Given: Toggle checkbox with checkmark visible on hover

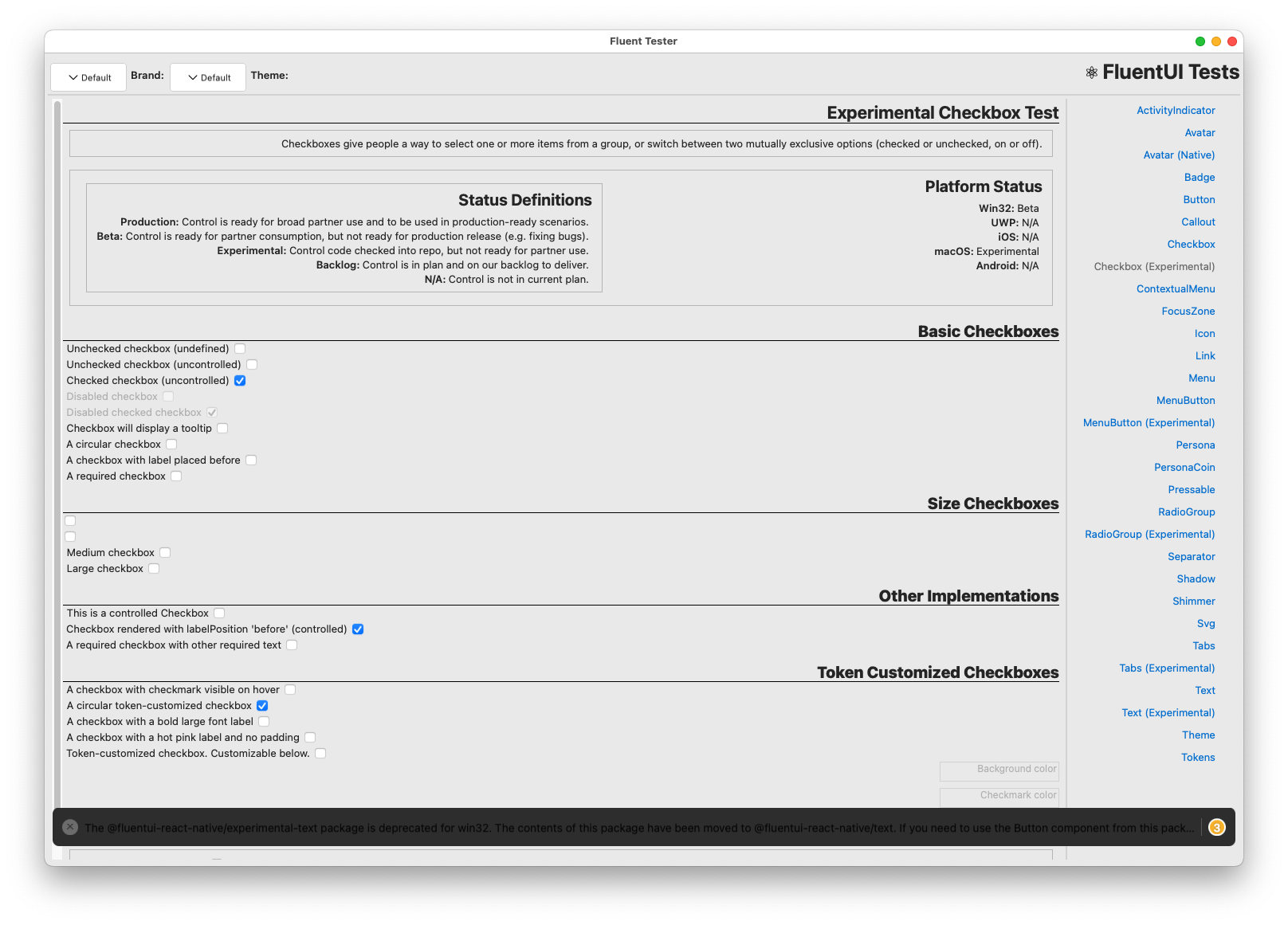Looking at the screenshot, I should pyautogui.click(x=290, y=689).
